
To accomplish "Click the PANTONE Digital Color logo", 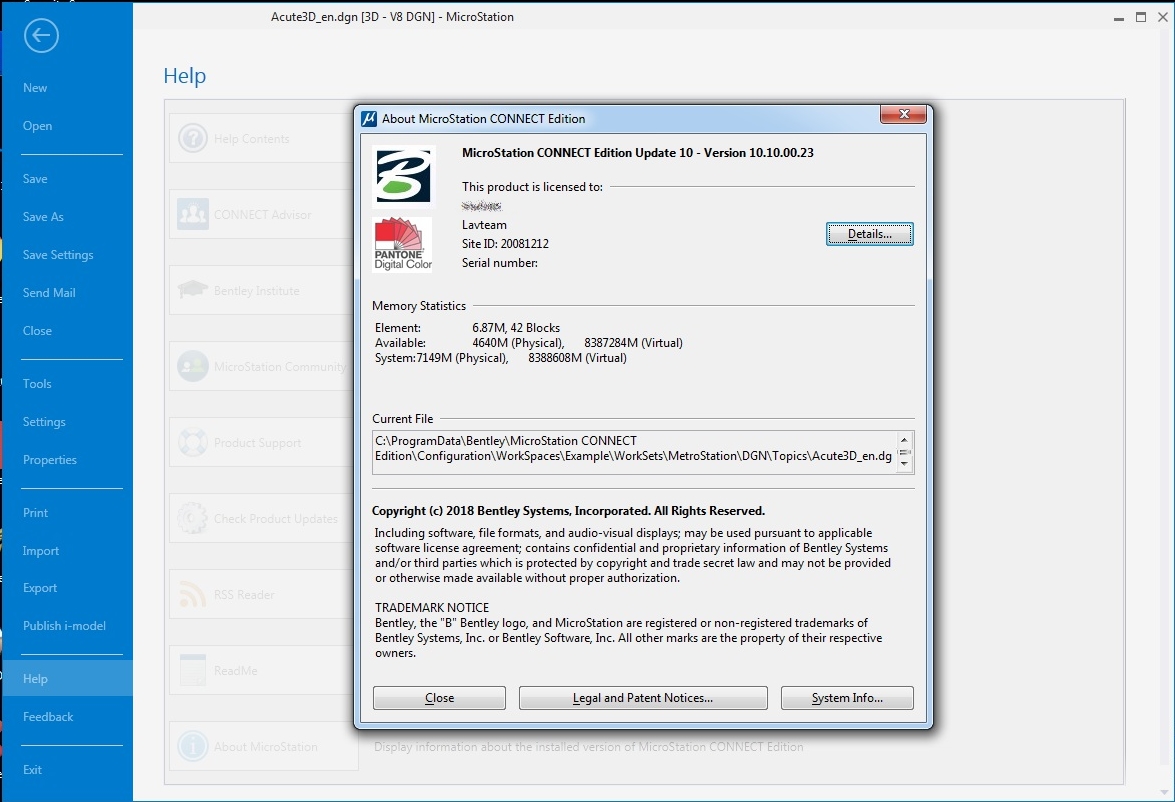I will click(x=403, y=244).
